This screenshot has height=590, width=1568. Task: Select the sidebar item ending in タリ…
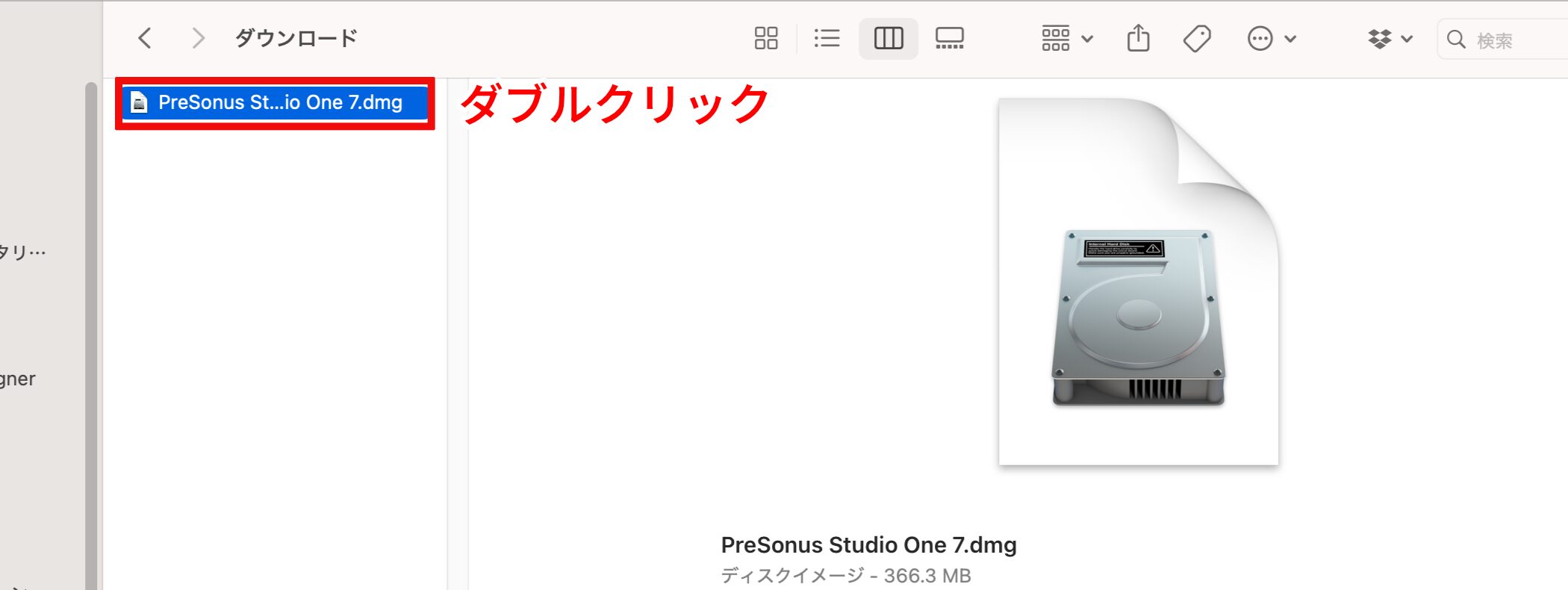pos(24,252)
